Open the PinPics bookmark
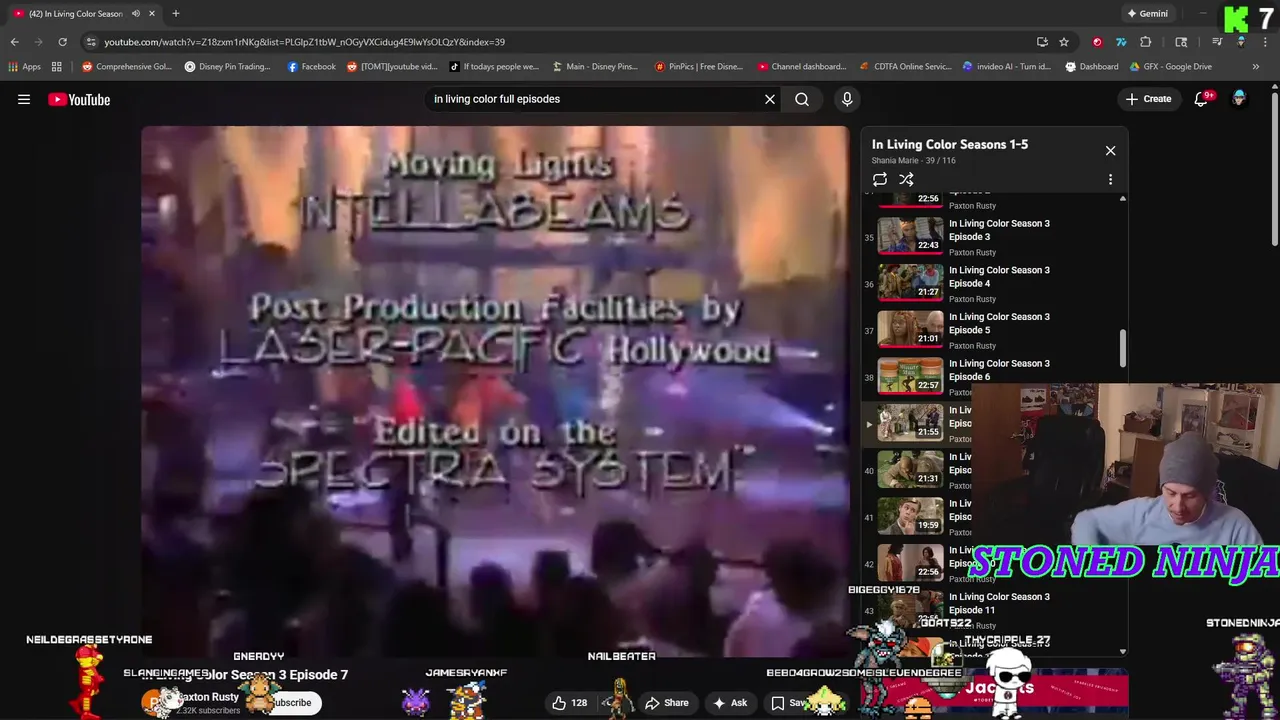 click(x=699, y=67)
